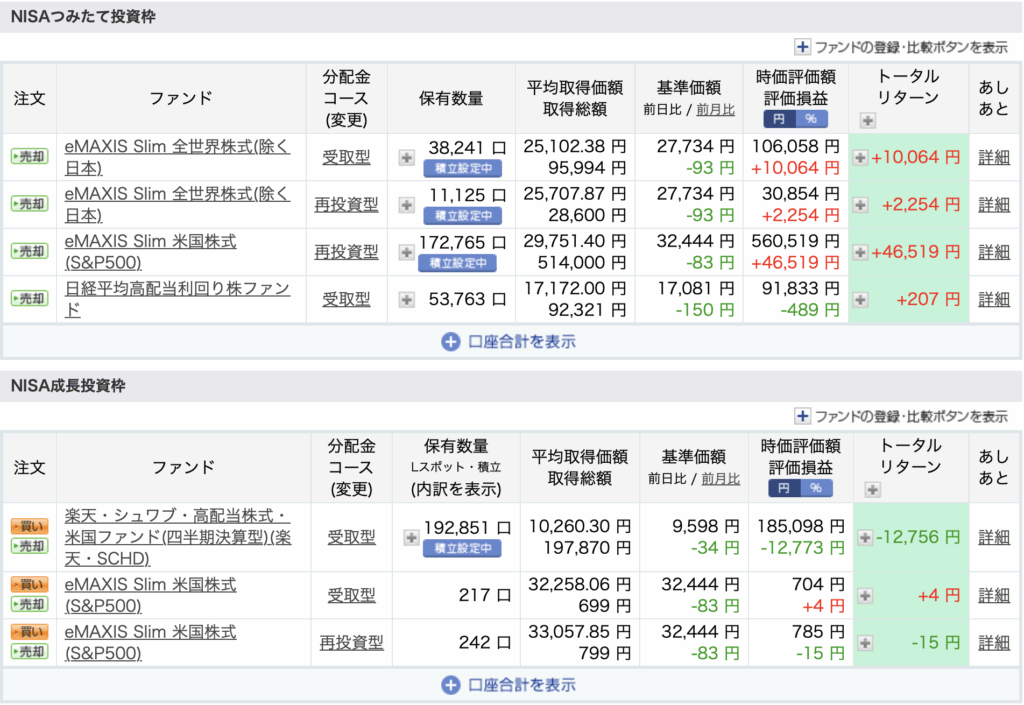The height and width of the screenshot is (705, 1024).
Task: Expand total return detail for -12,756円 row
Action: (865, 538)
